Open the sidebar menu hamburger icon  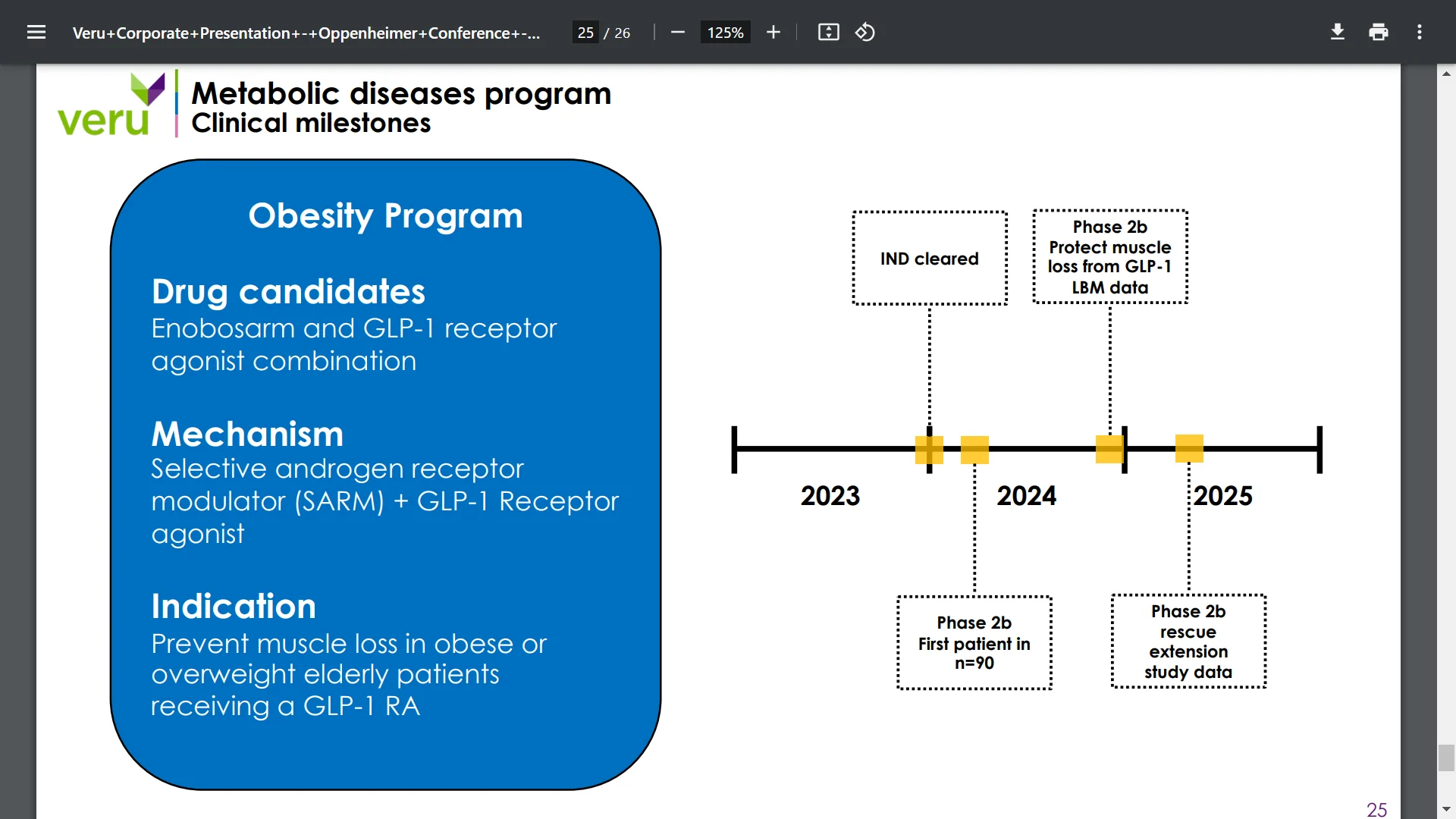point(36,32)
